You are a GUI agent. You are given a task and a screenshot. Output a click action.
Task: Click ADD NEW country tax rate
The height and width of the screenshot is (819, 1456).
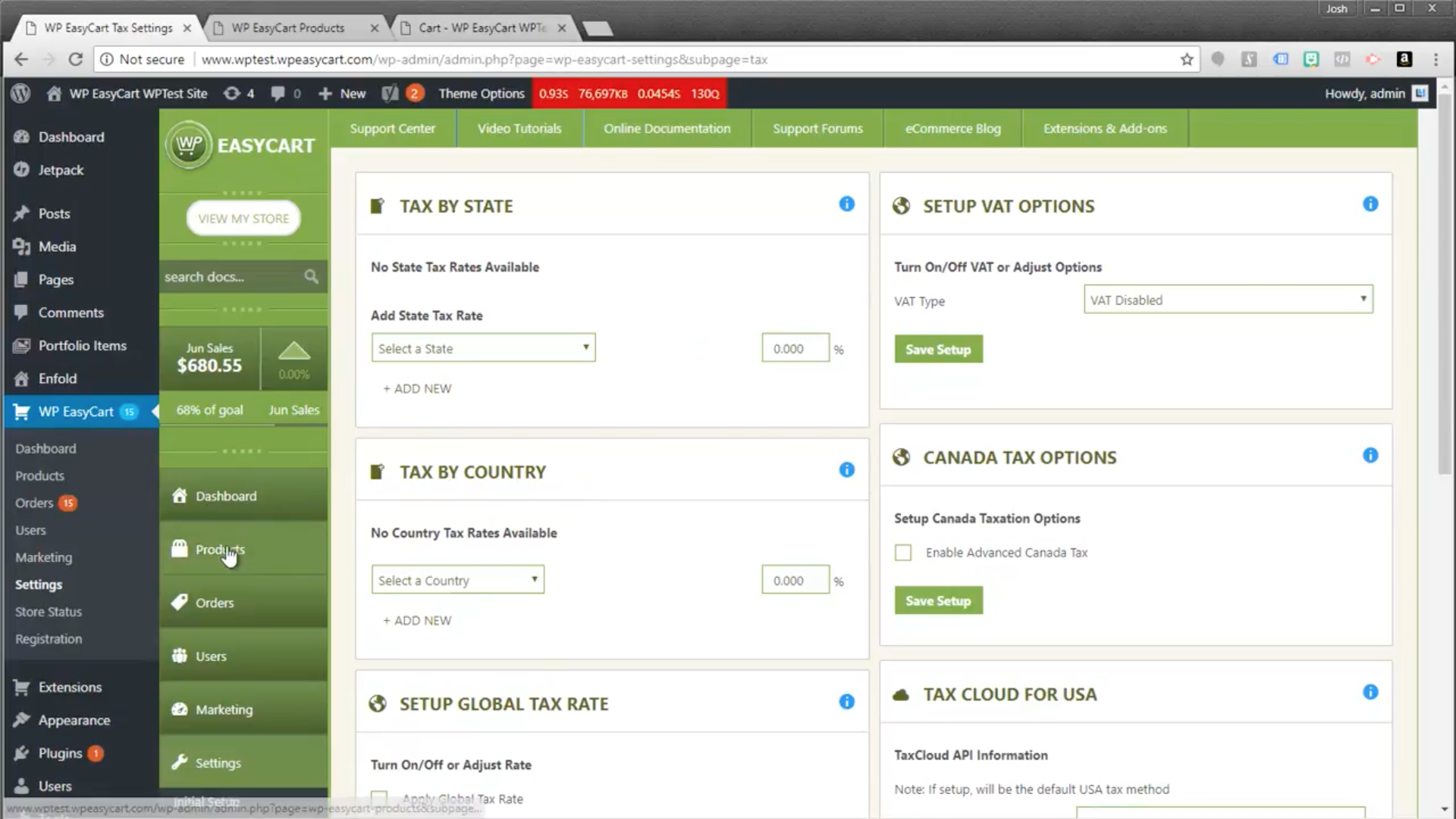(417, 620)
